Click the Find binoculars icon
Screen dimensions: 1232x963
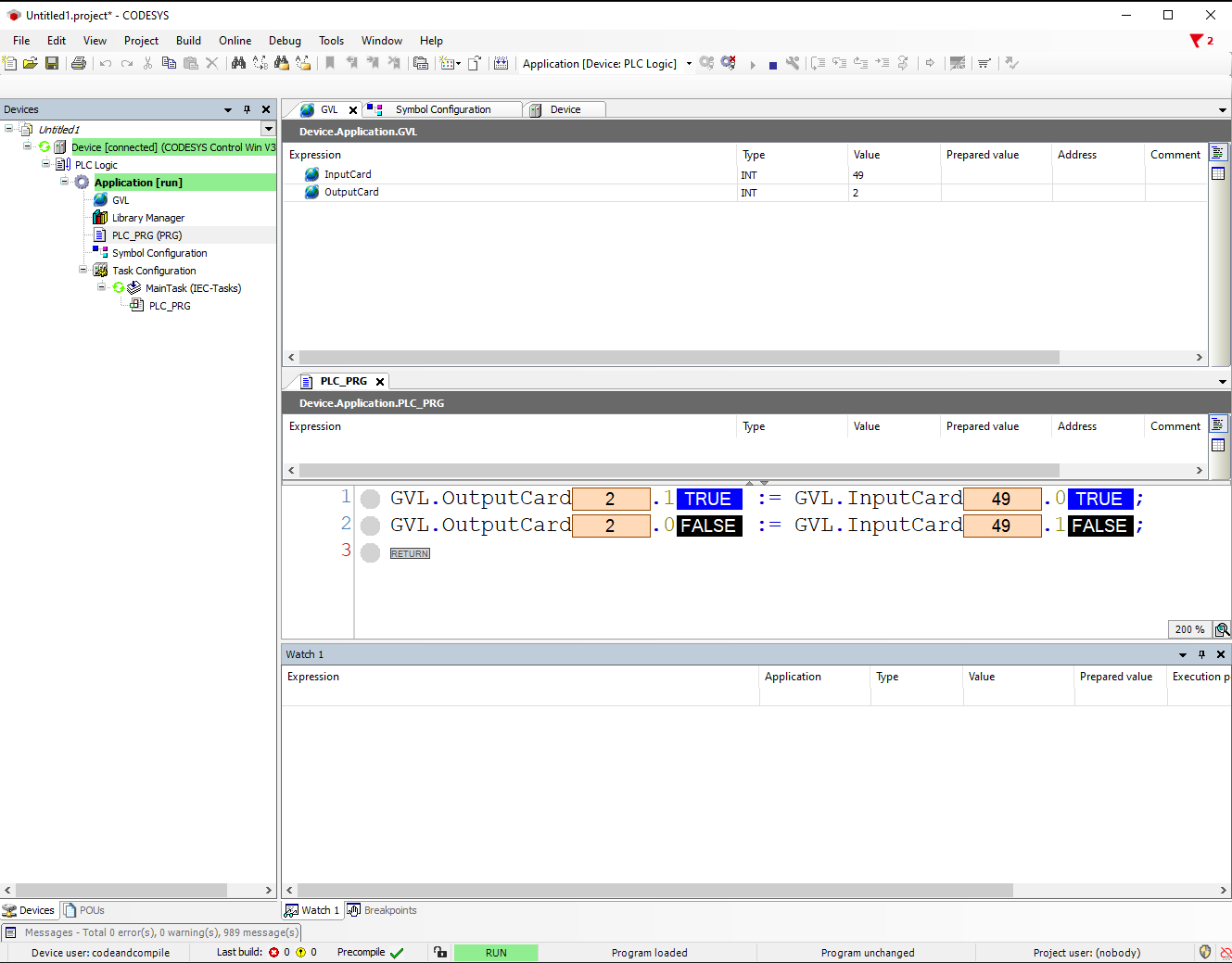click(238, 63)
